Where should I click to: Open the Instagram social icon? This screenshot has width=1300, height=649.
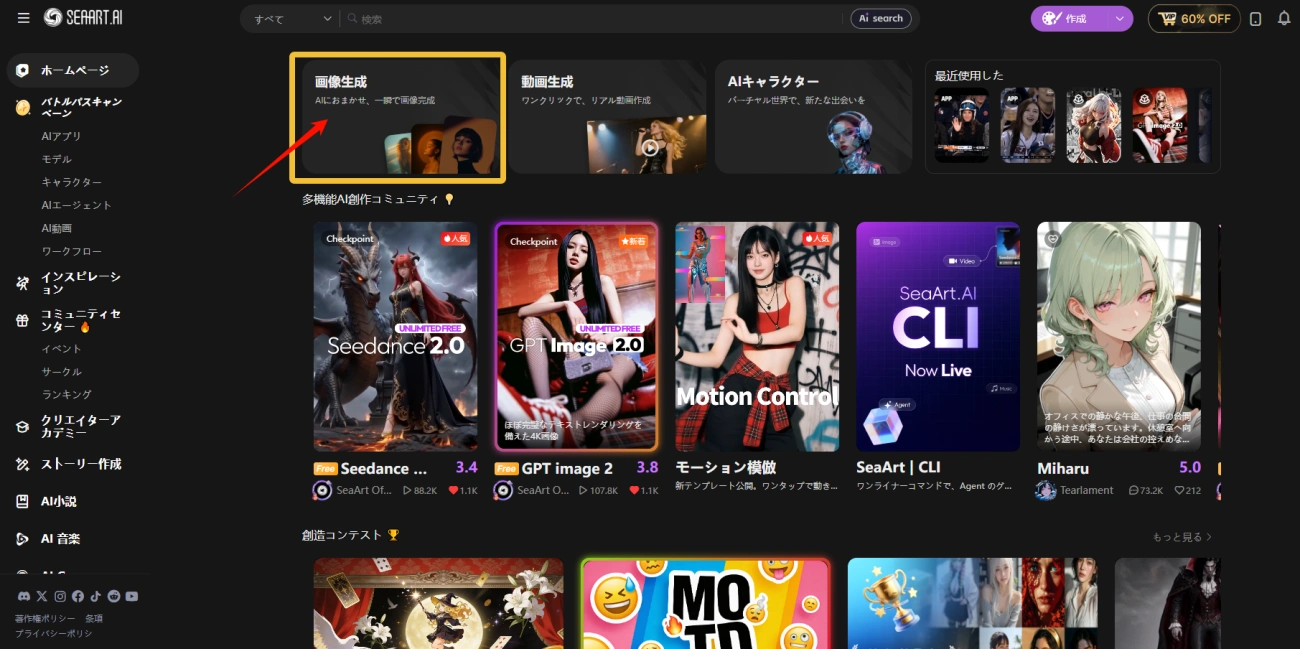[x=60, y=596]
